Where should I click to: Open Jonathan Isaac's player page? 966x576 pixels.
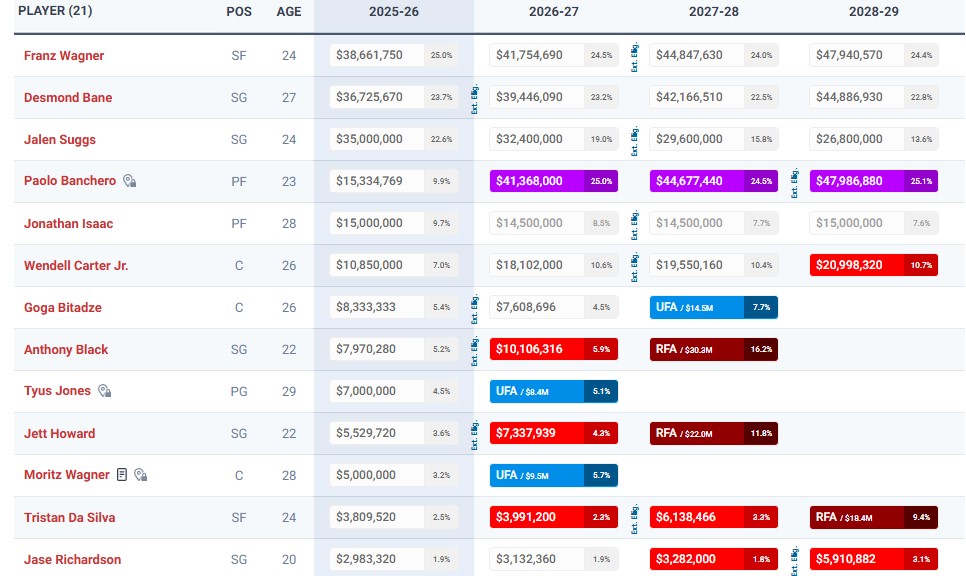pos(71,223)
